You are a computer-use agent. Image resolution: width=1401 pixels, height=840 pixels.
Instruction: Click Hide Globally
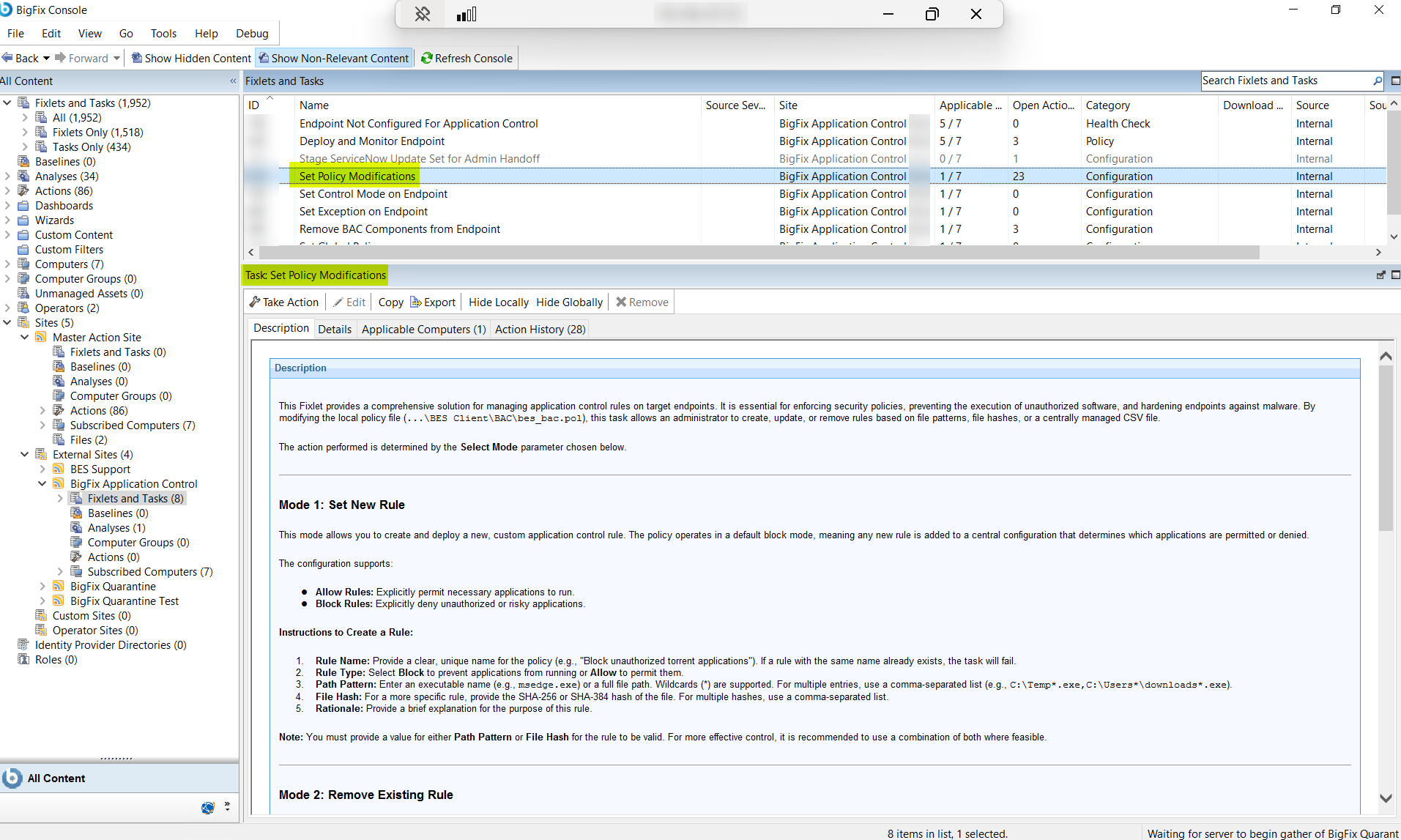tap(569, 302)
